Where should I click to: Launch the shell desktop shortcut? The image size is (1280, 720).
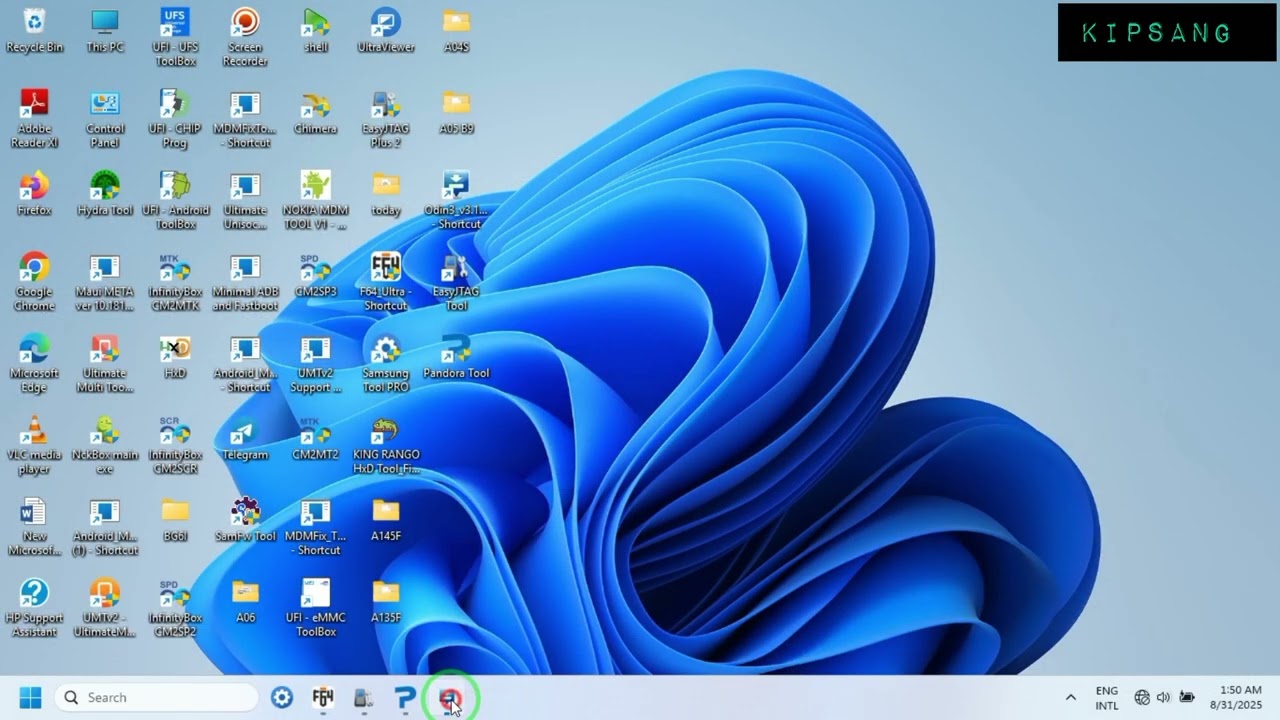click(x=316, y=31)
